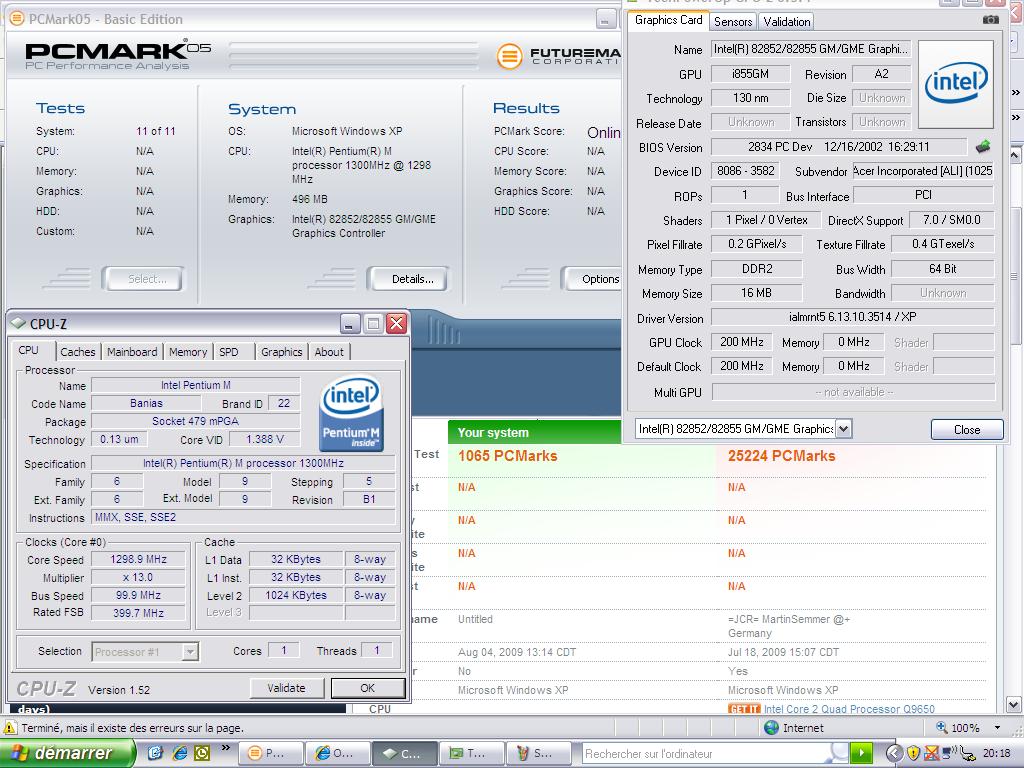This screenshot has height=768, width=1024.
Task: Click the Subvendor Acer Incorporated field
Action: 923,171
